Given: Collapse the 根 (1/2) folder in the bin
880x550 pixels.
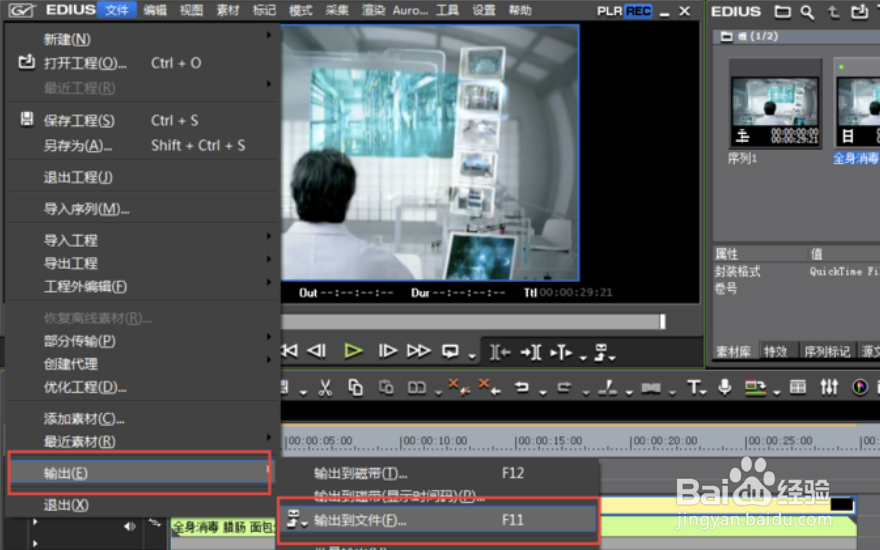Looking at the screenshot, I should point(726,36).
